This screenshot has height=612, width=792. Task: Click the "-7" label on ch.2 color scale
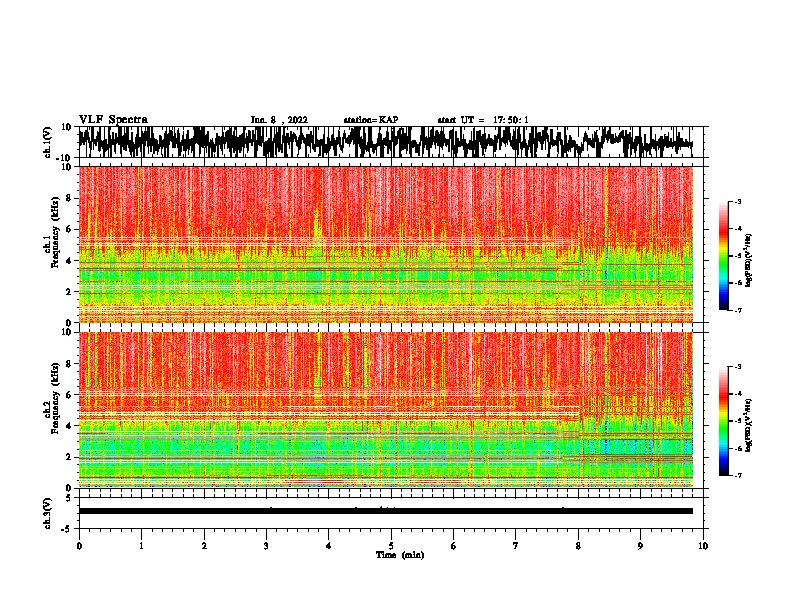738,475
